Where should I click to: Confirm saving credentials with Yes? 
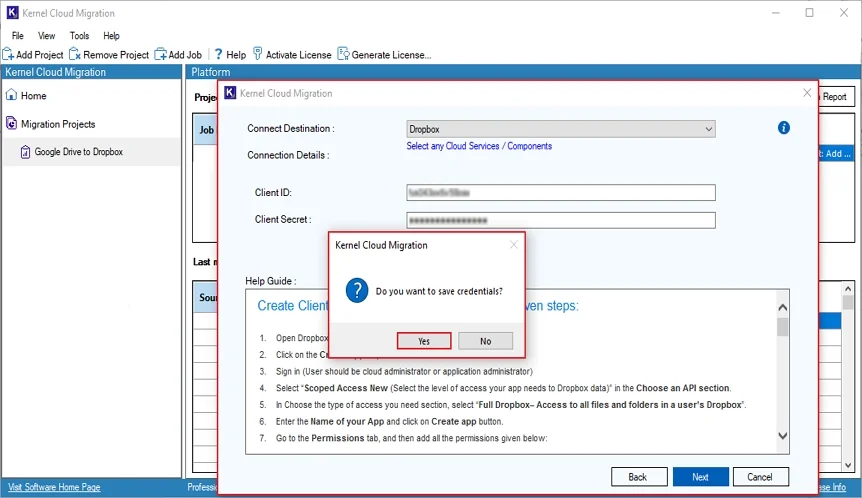424,341
